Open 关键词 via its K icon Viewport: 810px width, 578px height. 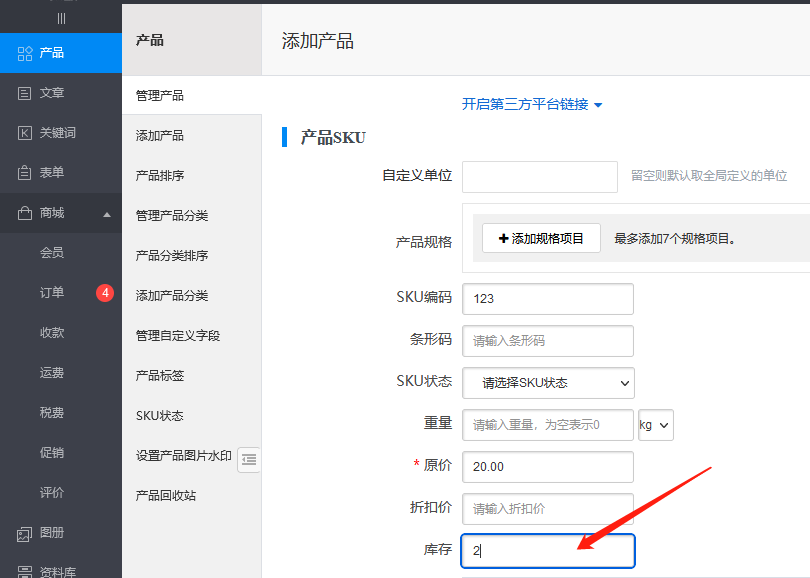click(25, 133)
